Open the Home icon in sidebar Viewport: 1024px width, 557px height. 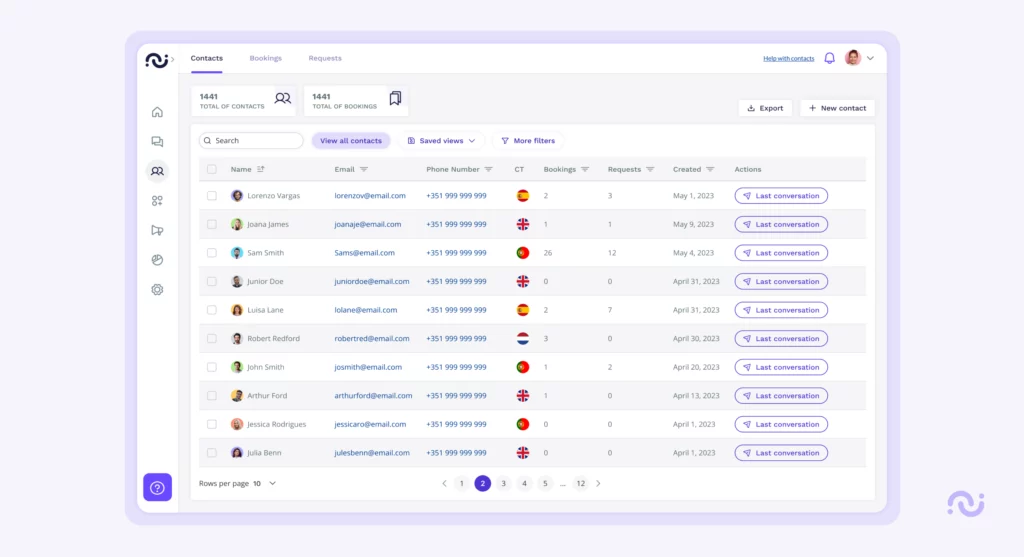[157, 112]
